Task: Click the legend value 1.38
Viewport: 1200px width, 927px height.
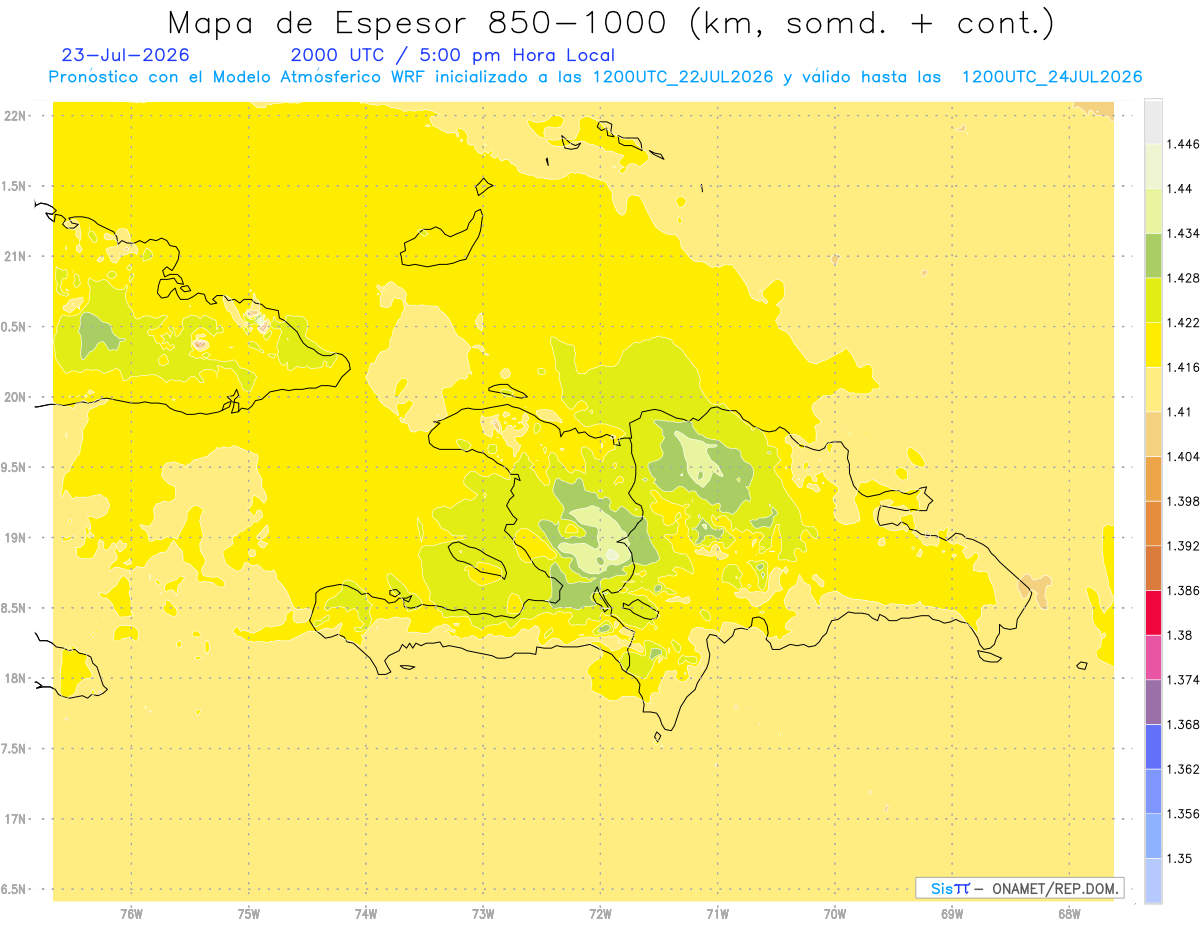Action: pos(1179,635)
